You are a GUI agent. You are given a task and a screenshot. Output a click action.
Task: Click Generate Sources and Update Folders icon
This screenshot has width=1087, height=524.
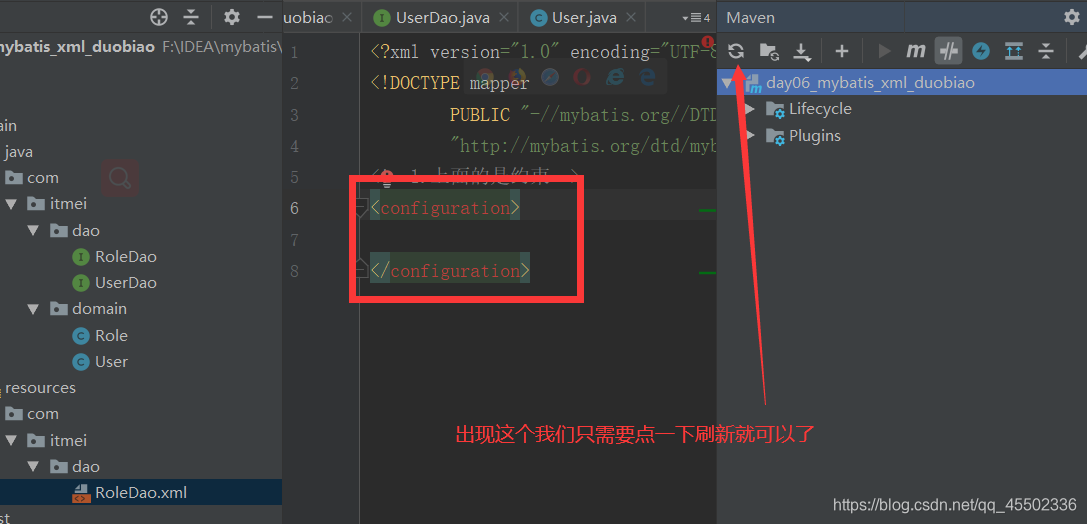[769, 51]
